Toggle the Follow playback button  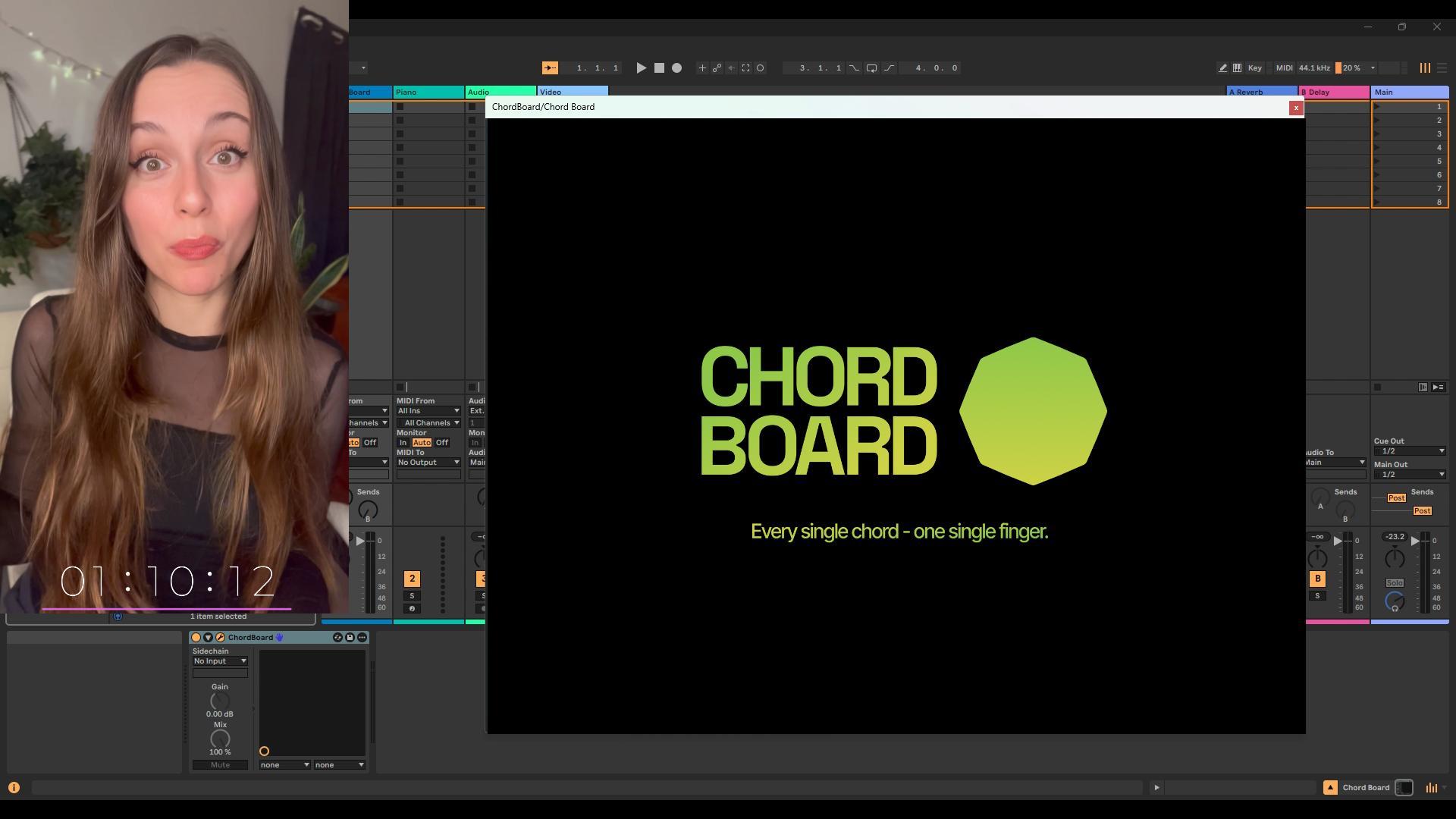coord(550,68)
